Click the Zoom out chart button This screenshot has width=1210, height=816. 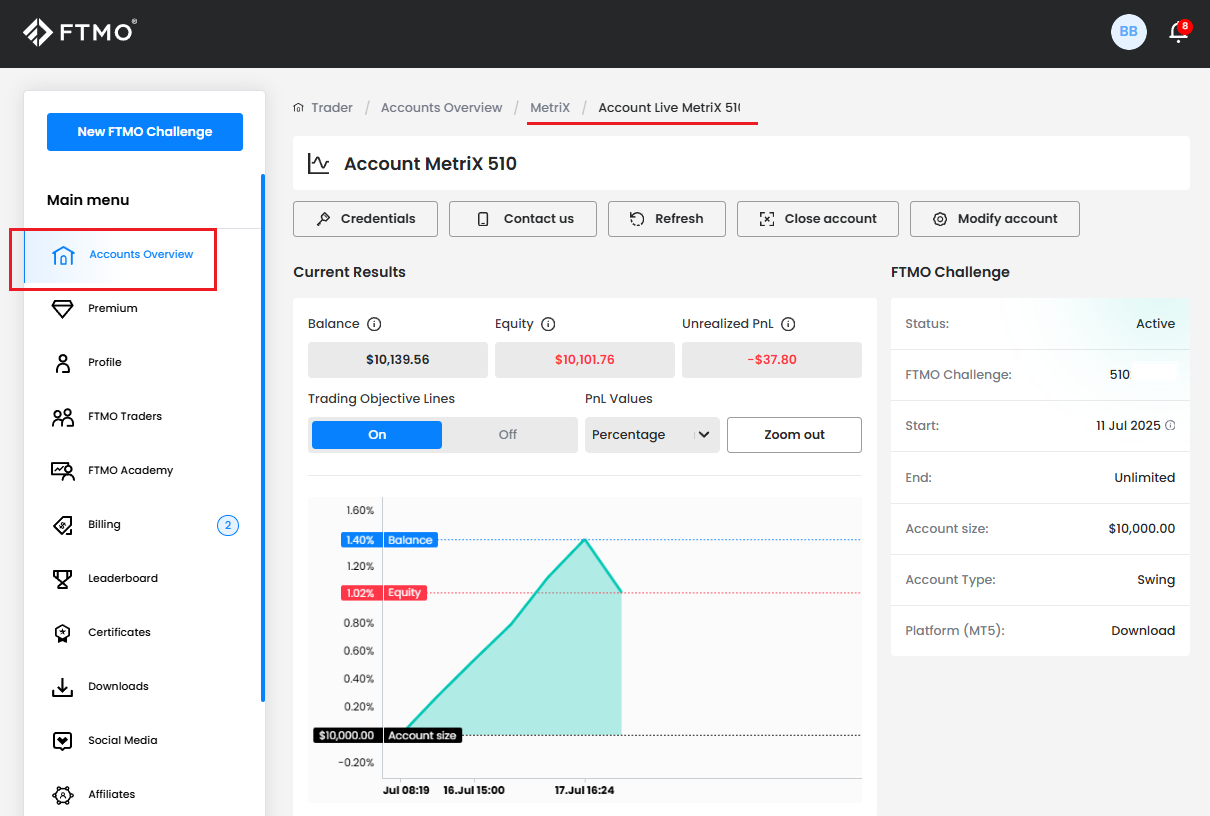[x=794, y=435]
